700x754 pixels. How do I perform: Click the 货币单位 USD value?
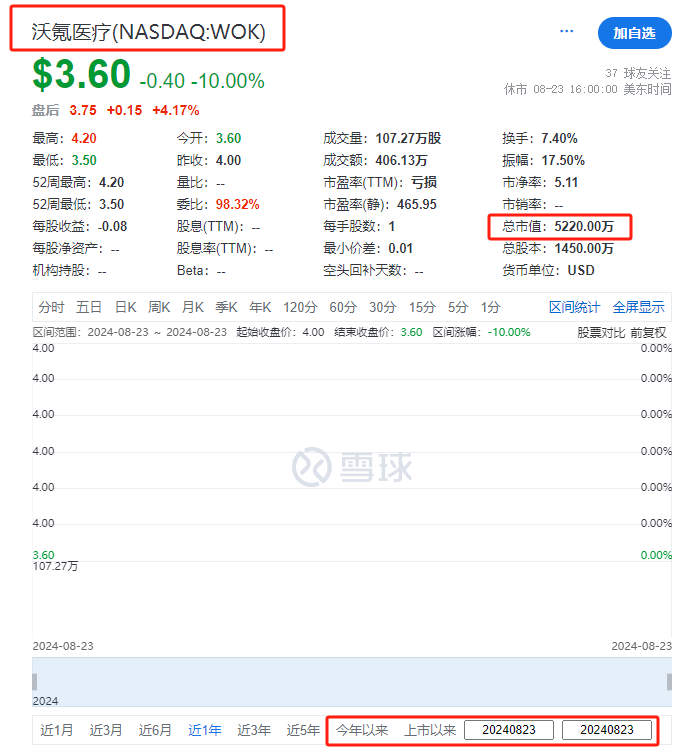[x=581, y=271]
